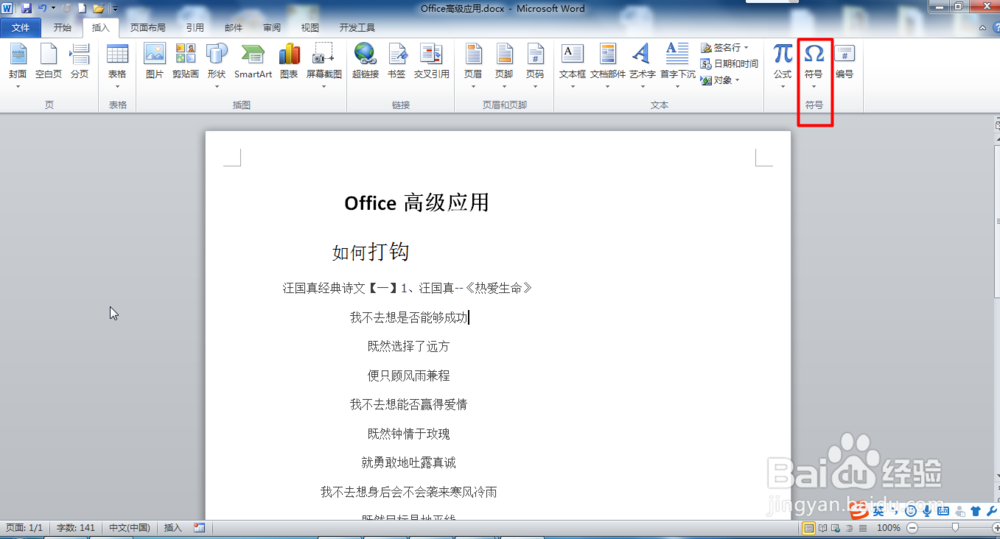The width and height of the screenshot is (1000, 539).
Task: Insert a bookmark (书签)
Action: (x=397, y=61)
